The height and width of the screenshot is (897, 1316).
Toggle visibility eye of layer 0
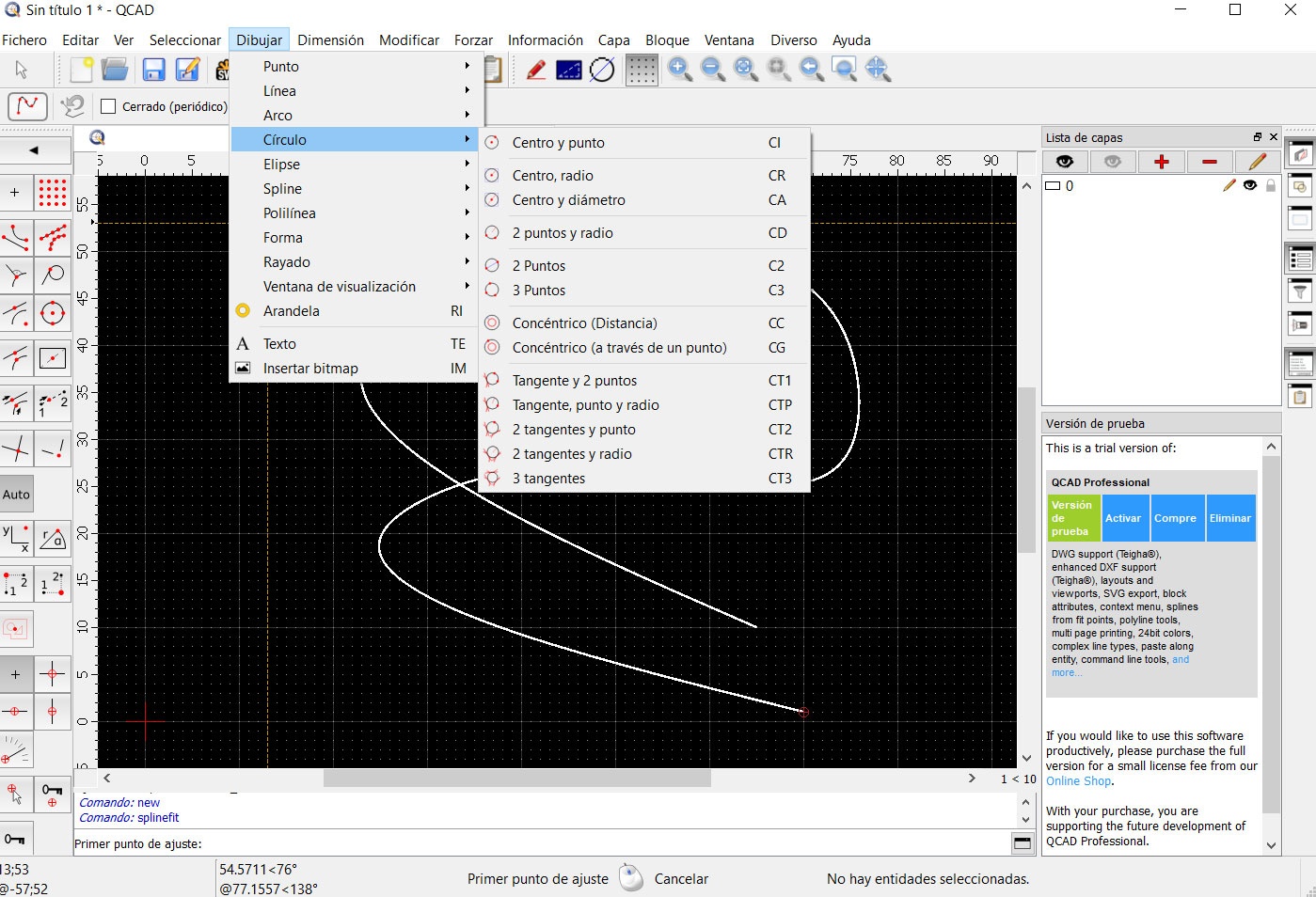pos(1250,186)
